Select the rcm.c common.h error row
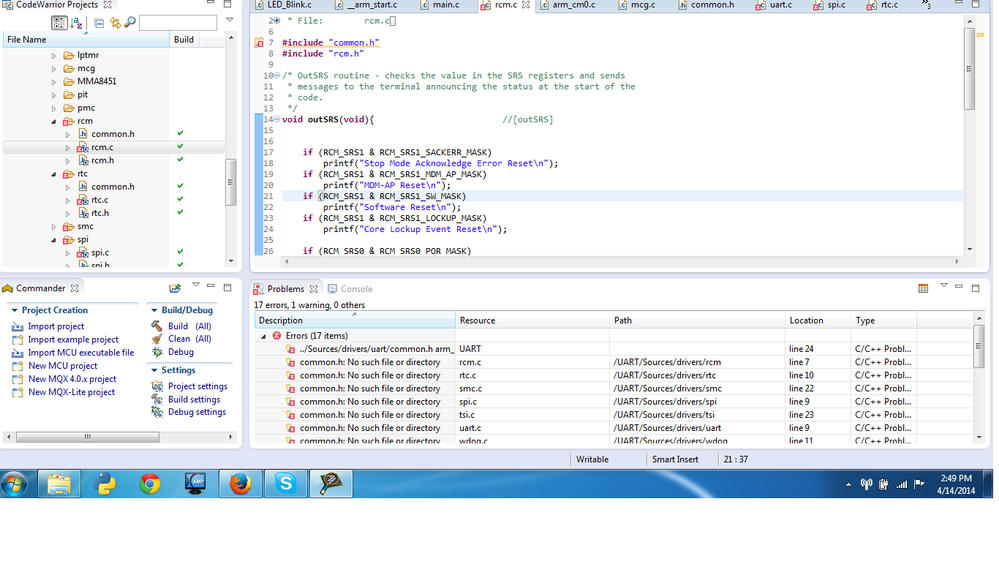The image size is (999, 562). (x=615, y=362)
